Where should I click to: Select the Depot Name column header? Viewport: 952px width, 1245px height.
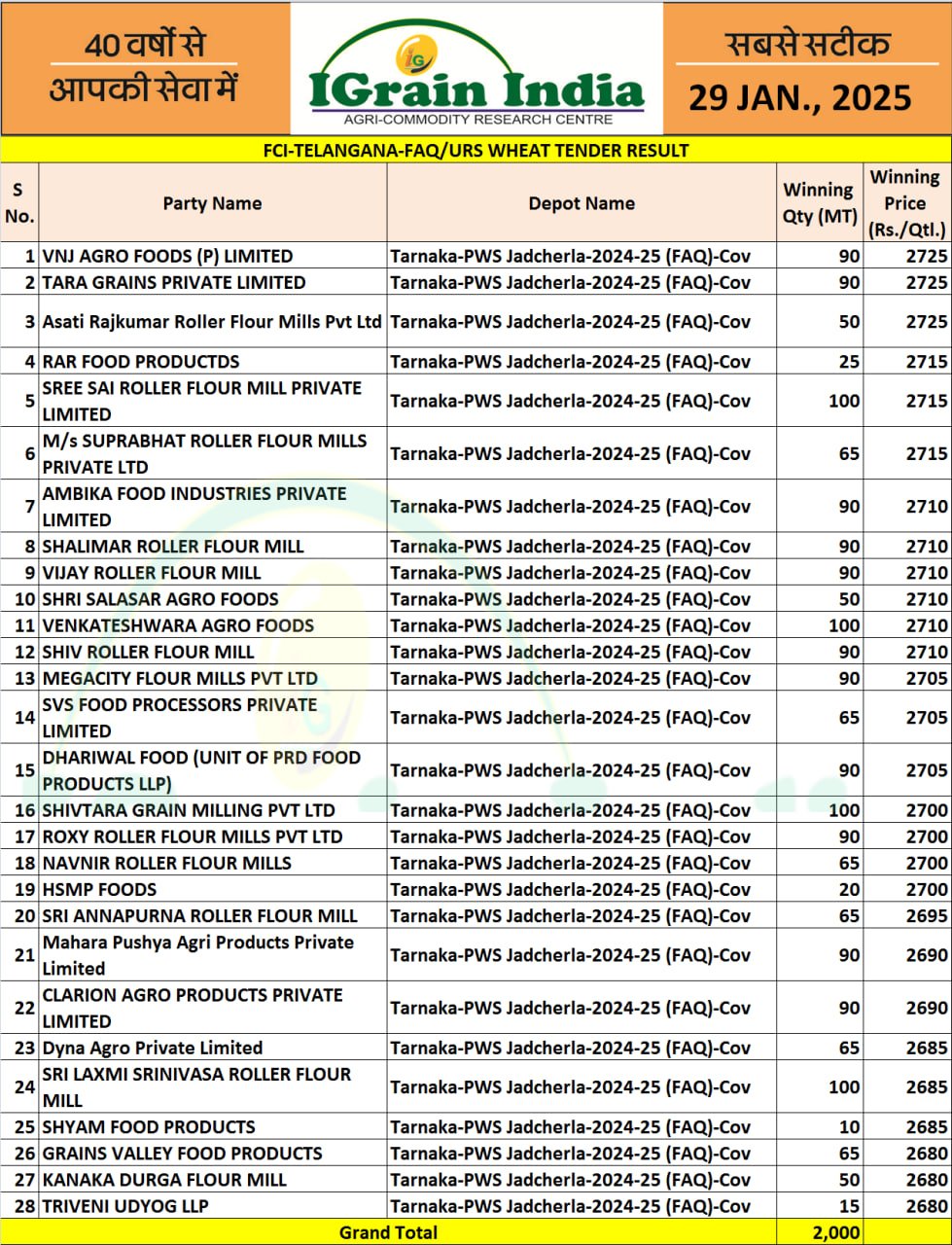pos(582,203)
